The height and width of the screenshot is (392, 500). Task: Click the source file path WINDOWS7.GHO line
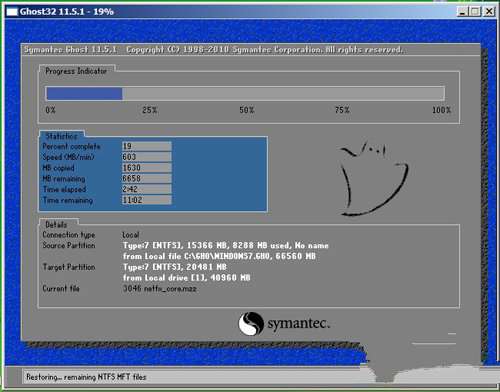219,256
